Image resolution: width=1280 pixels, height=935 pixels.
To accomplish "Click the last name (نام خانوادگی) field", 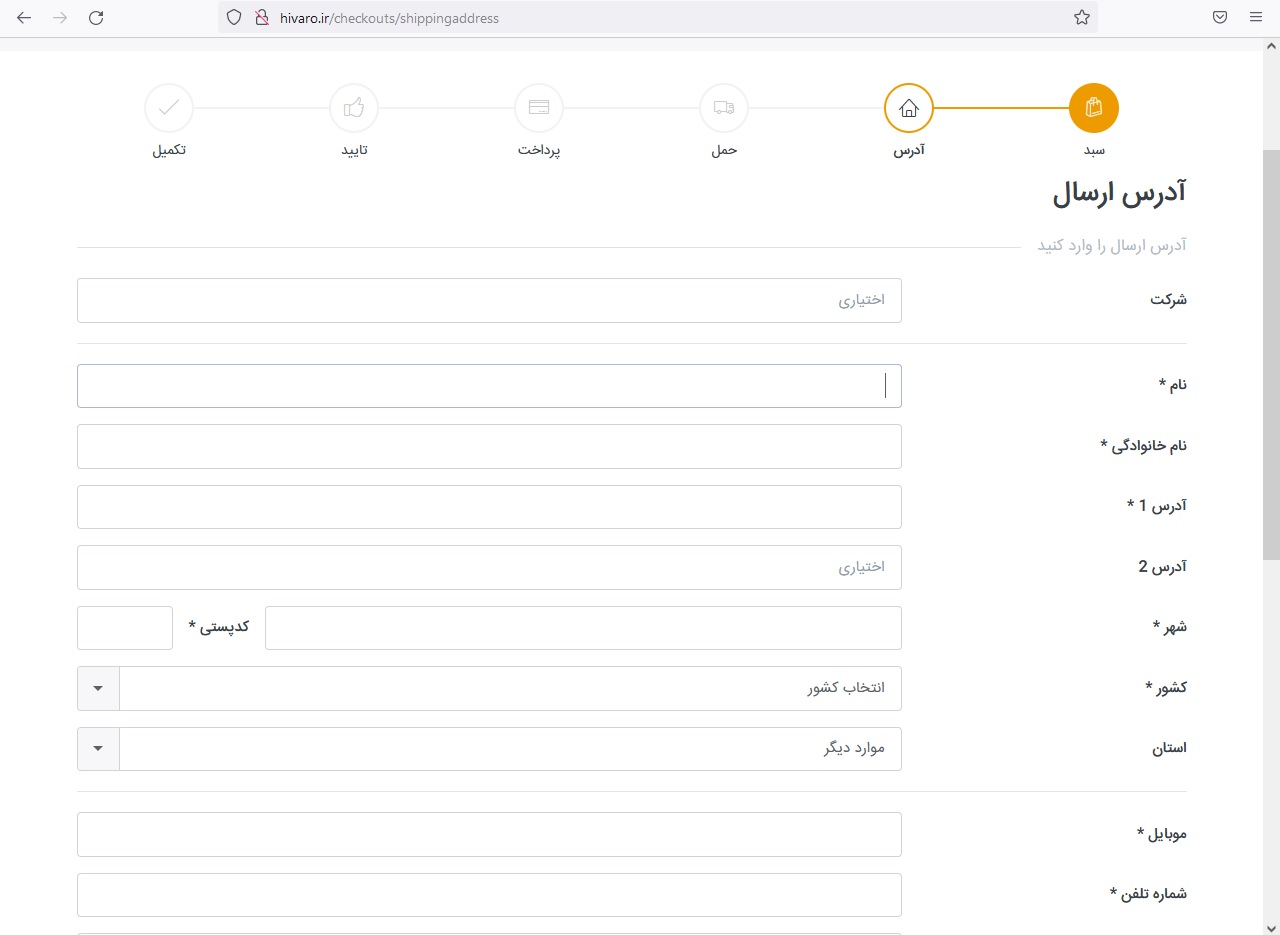I will [489, 446].
